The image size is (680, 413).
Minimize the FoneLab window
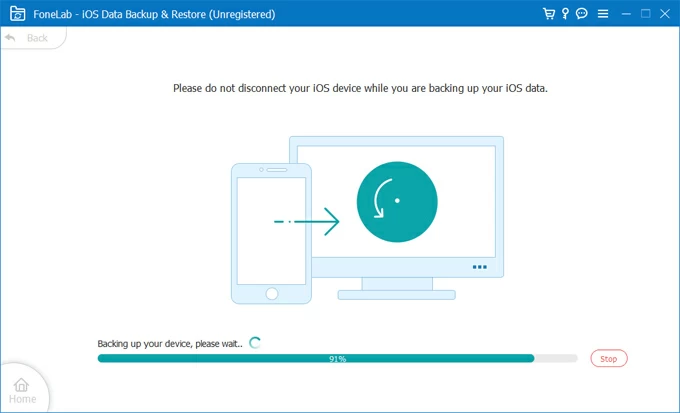[x=625, y=14]
